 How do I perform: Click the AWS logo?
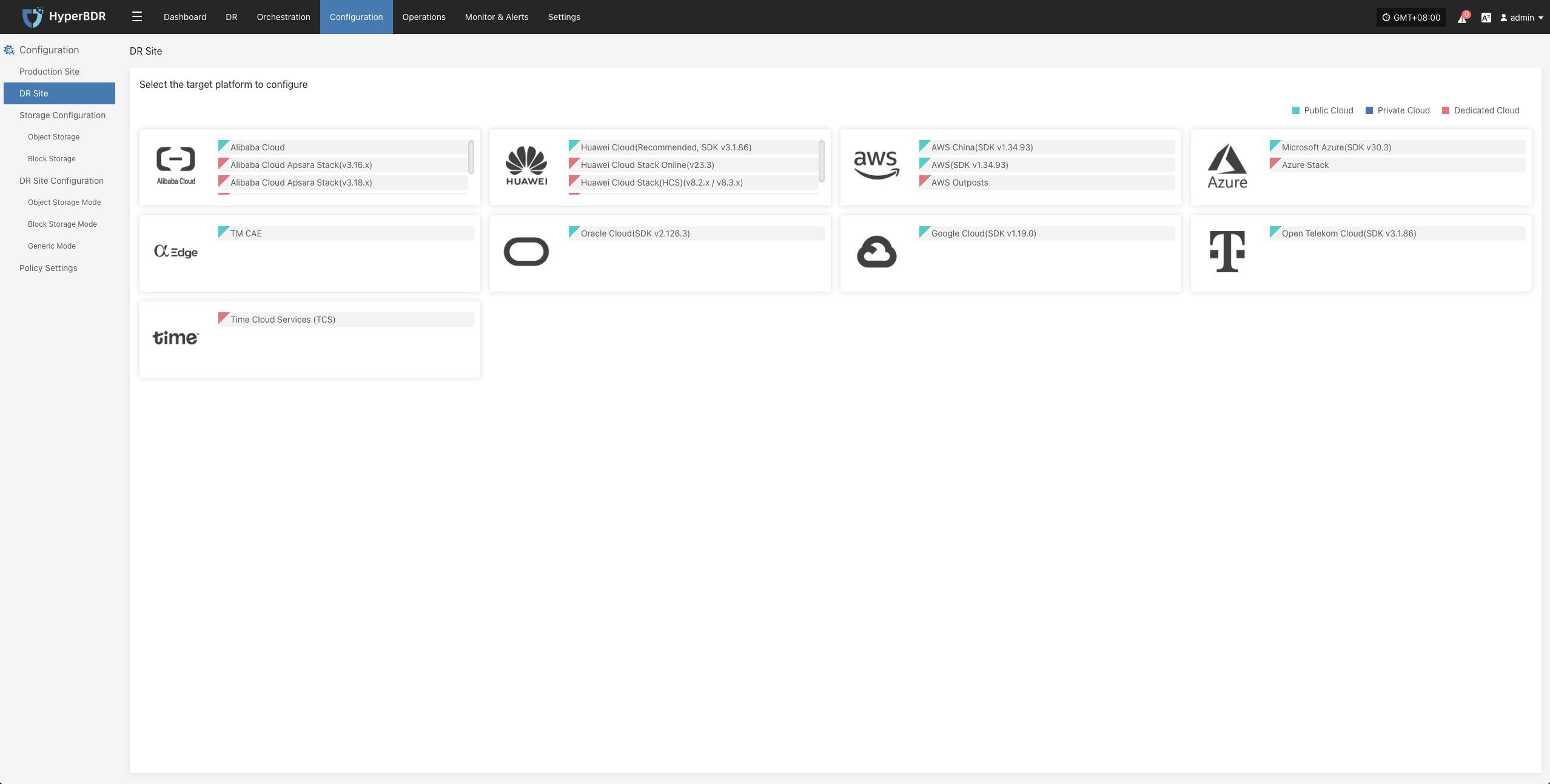876,165
